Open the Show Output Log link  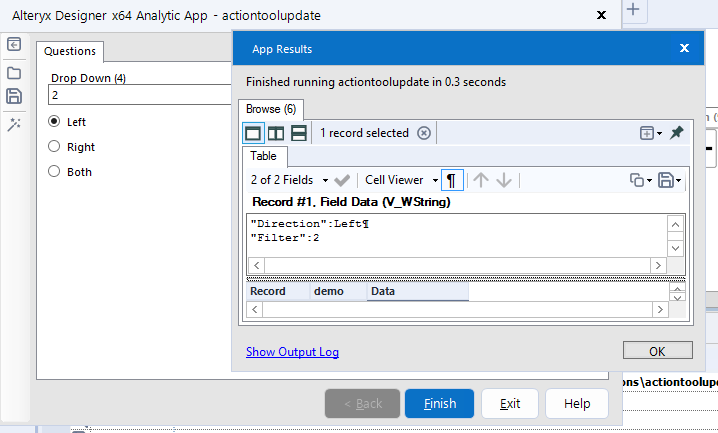click(x=292, y=352)
